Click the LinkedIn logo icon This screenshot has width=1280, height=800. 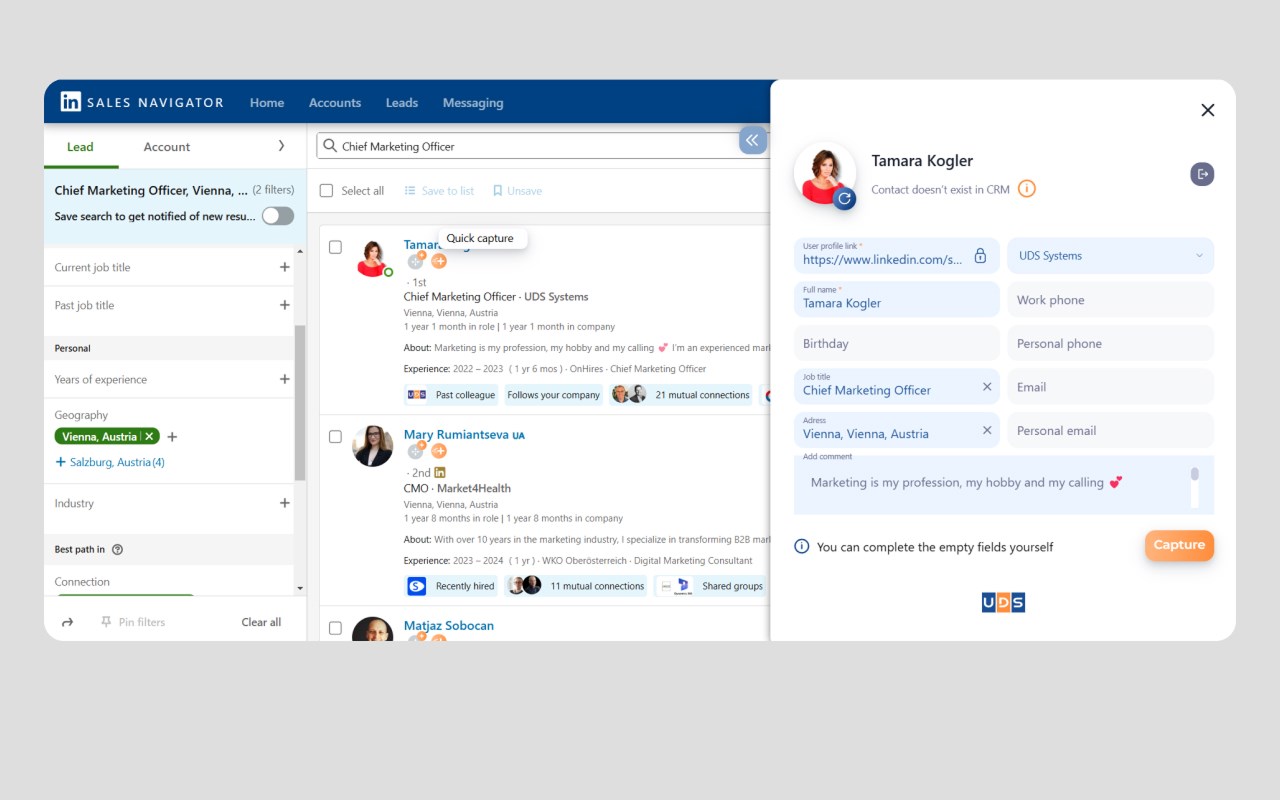coord(71,102)
